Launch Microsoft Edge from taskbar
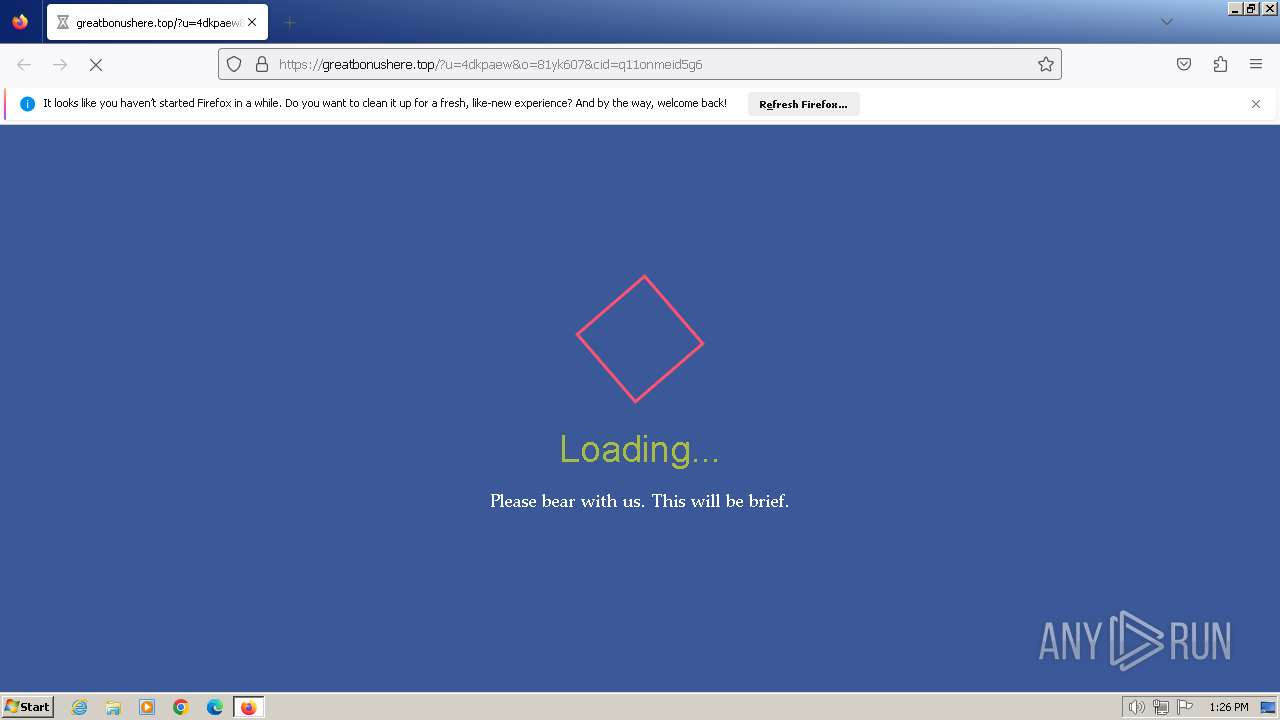The width and height of the screenshot is (1280, 720). tap(215, 707)
